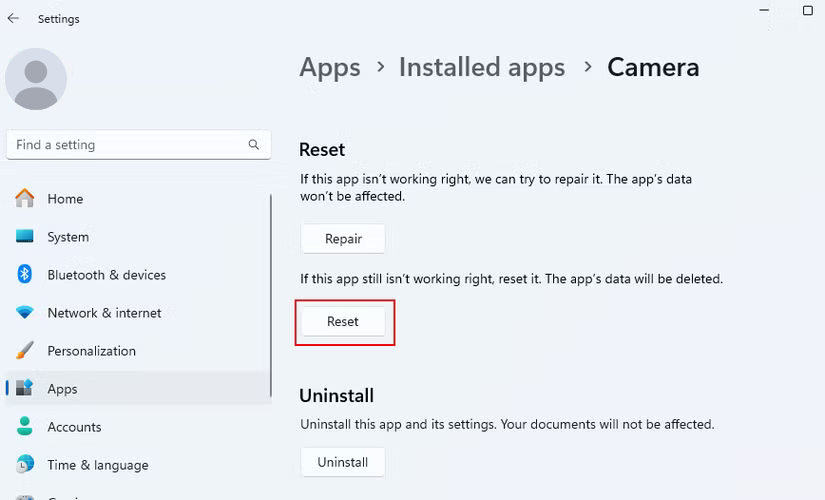Maximize the Settings window
The height and width of the screenshot is (500, 825).
(808, 11)
